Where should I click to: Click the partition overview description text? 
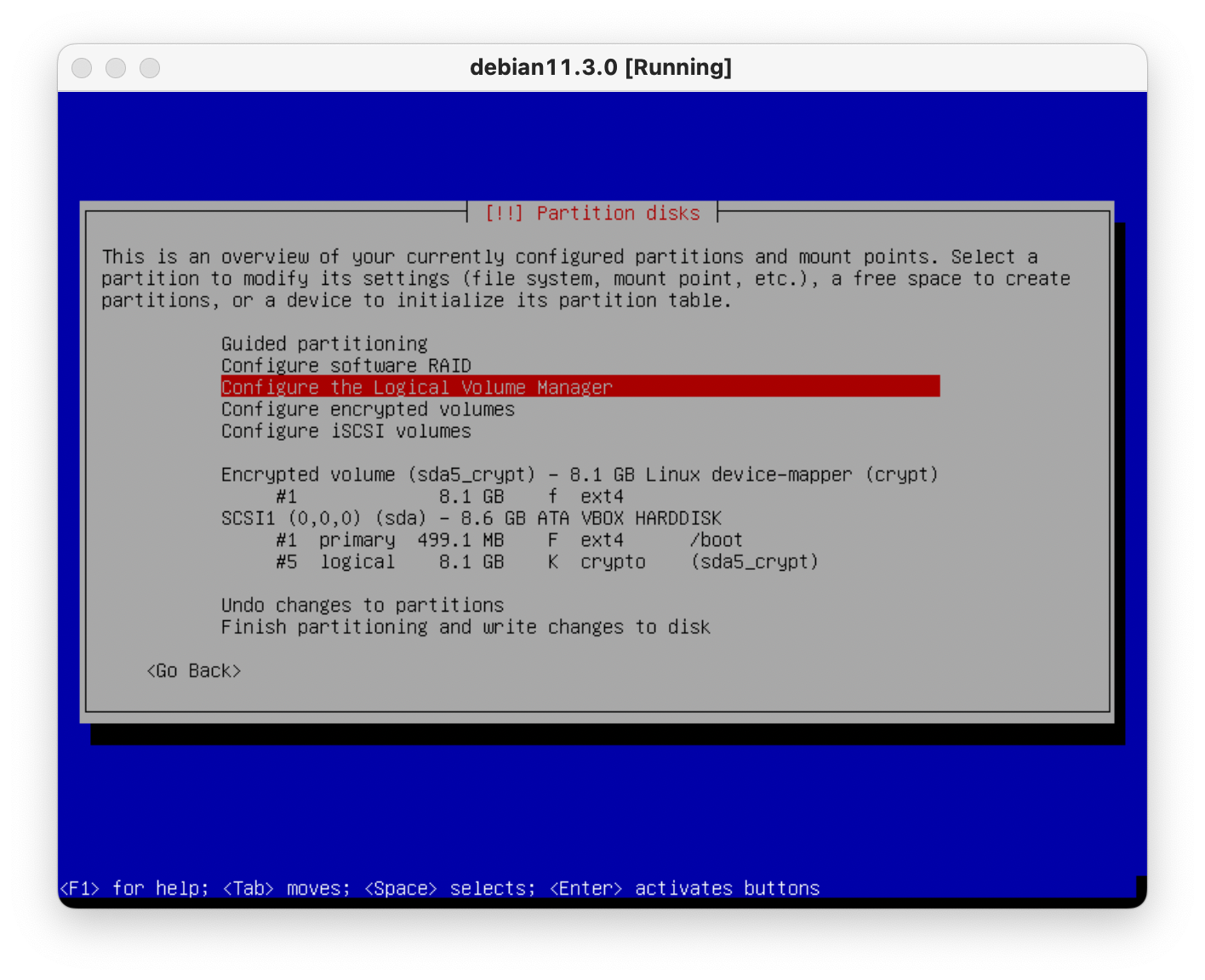point(585,279)
